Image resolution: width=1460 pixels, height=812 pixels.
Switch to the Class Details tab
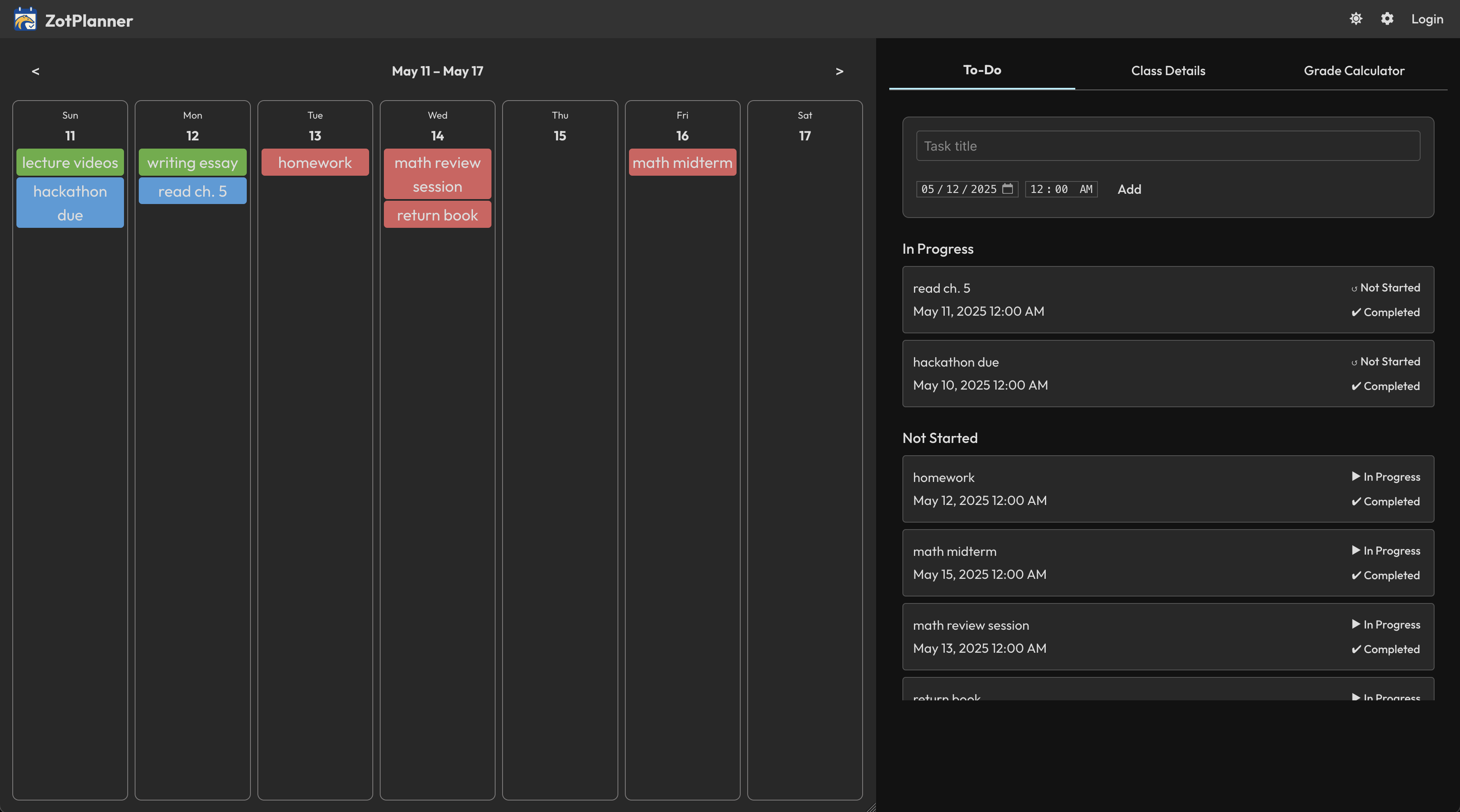click(1168, 71)
